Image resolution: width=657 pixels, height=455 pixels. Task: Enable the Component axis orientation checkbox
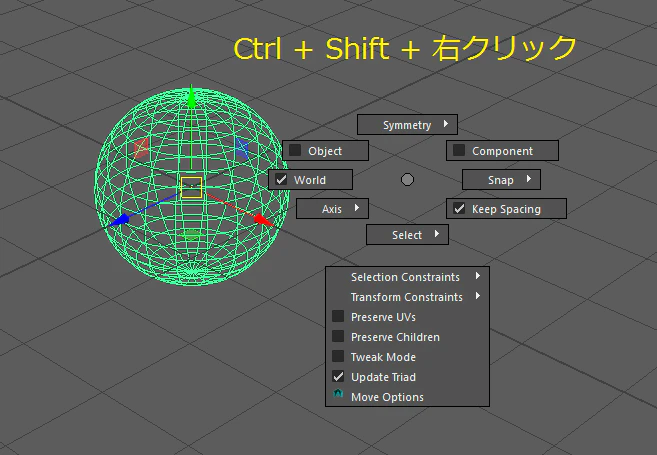459,150
